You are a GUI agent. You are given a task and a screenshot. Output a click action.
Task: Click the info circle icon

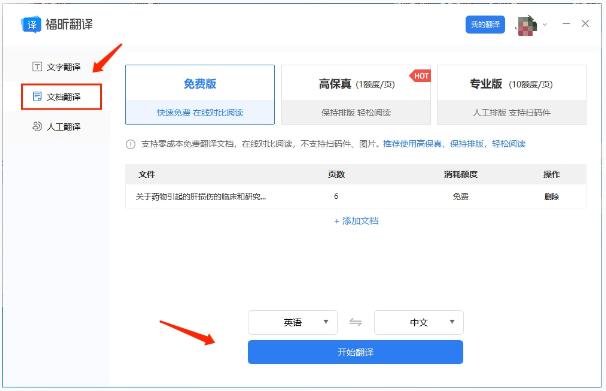pyautogui.click(x=131, y=144)
